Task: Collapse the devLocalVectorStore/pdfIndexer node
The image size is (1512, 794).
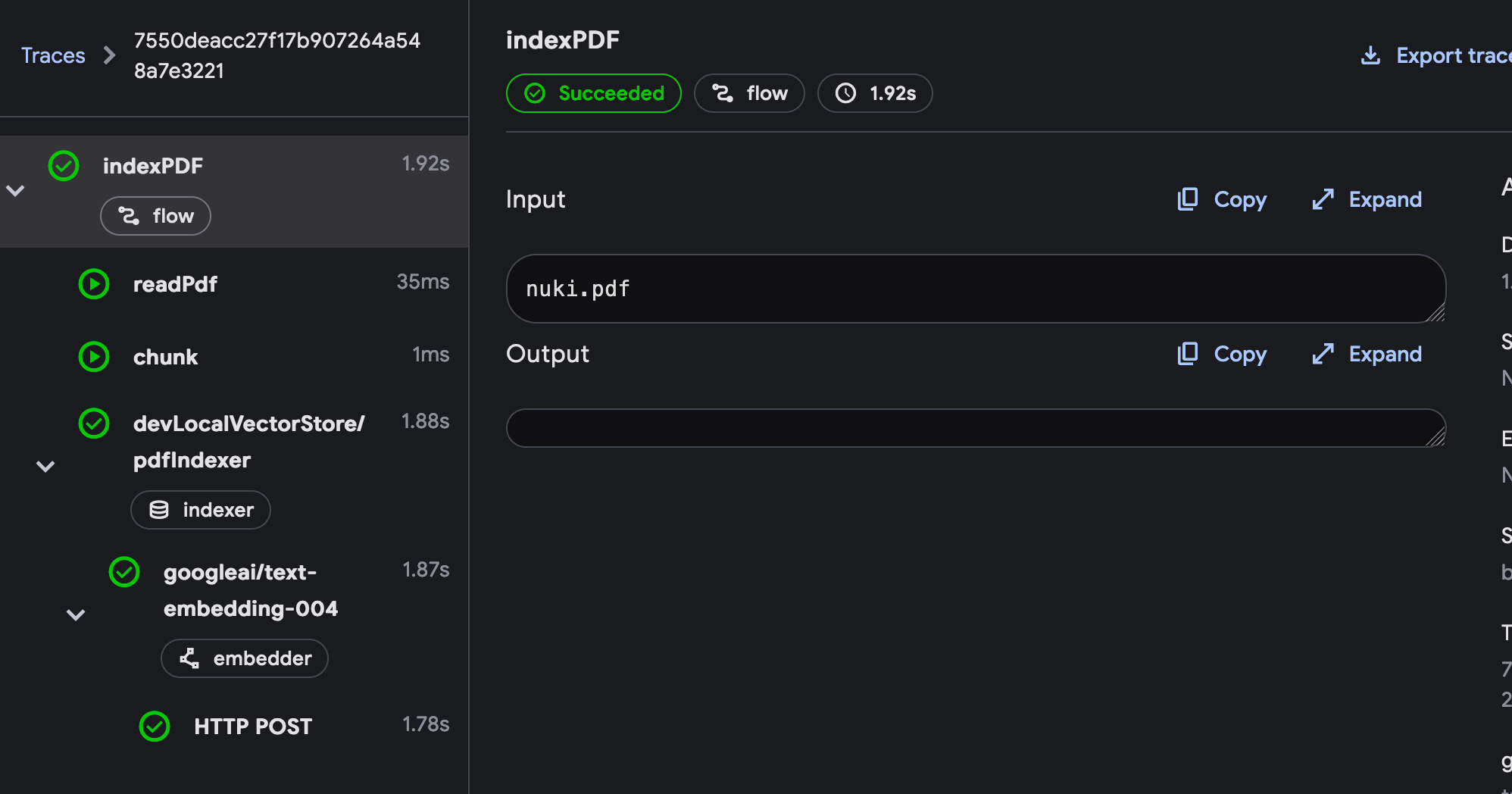Action: pyautogui.click(x=46, y=466)
